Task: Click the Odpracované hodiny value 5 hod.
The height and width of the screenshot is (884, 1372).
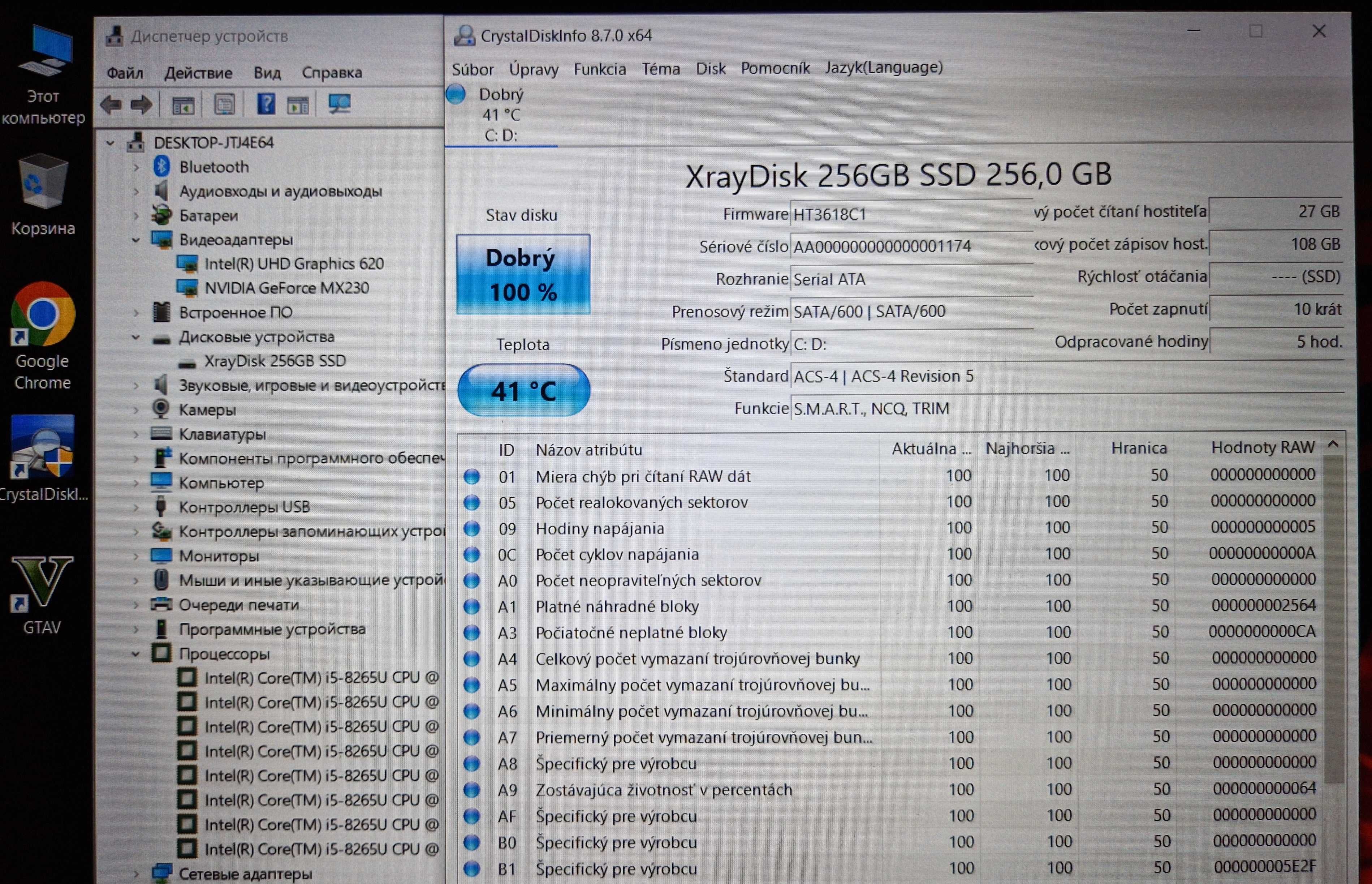Action: [x=1276, y=342]
